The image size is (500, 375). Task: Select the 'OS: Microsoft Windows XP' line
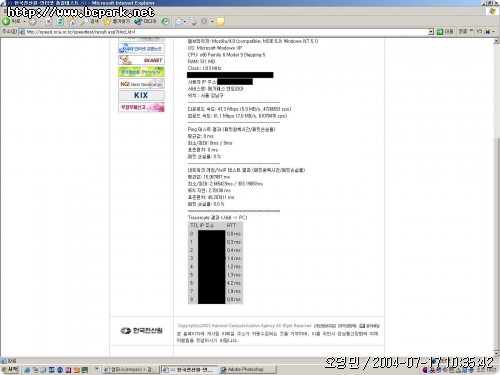tap(215, 48)
